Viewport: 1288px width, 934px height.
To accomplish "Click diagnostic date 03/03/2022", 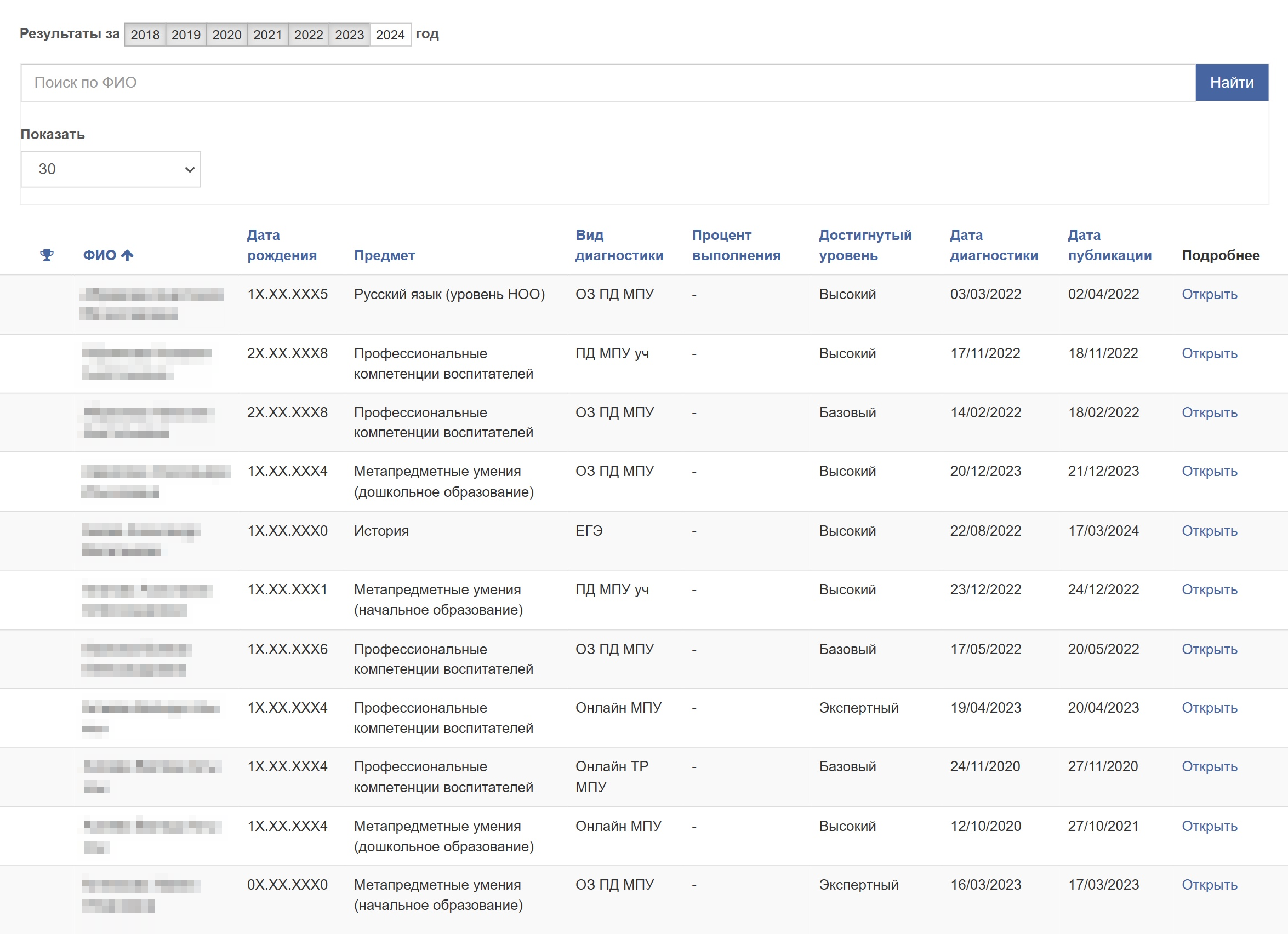I will [985, 295].
